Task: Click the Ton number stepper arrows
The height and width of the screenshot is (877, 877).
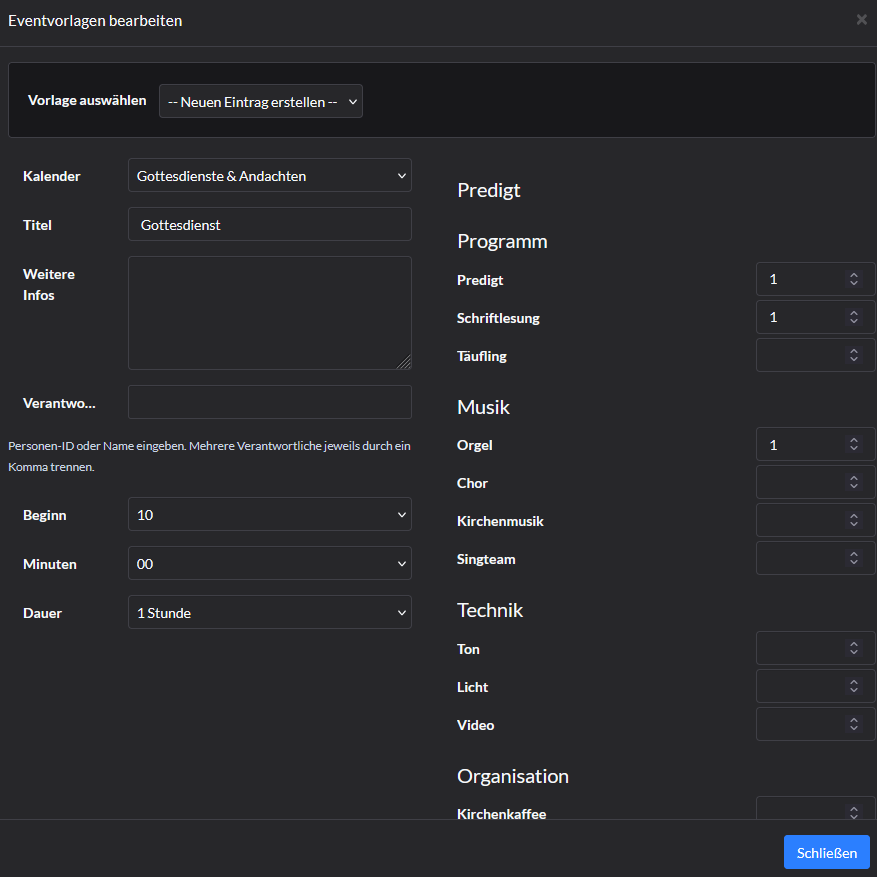Action: [x=854, y=648]
